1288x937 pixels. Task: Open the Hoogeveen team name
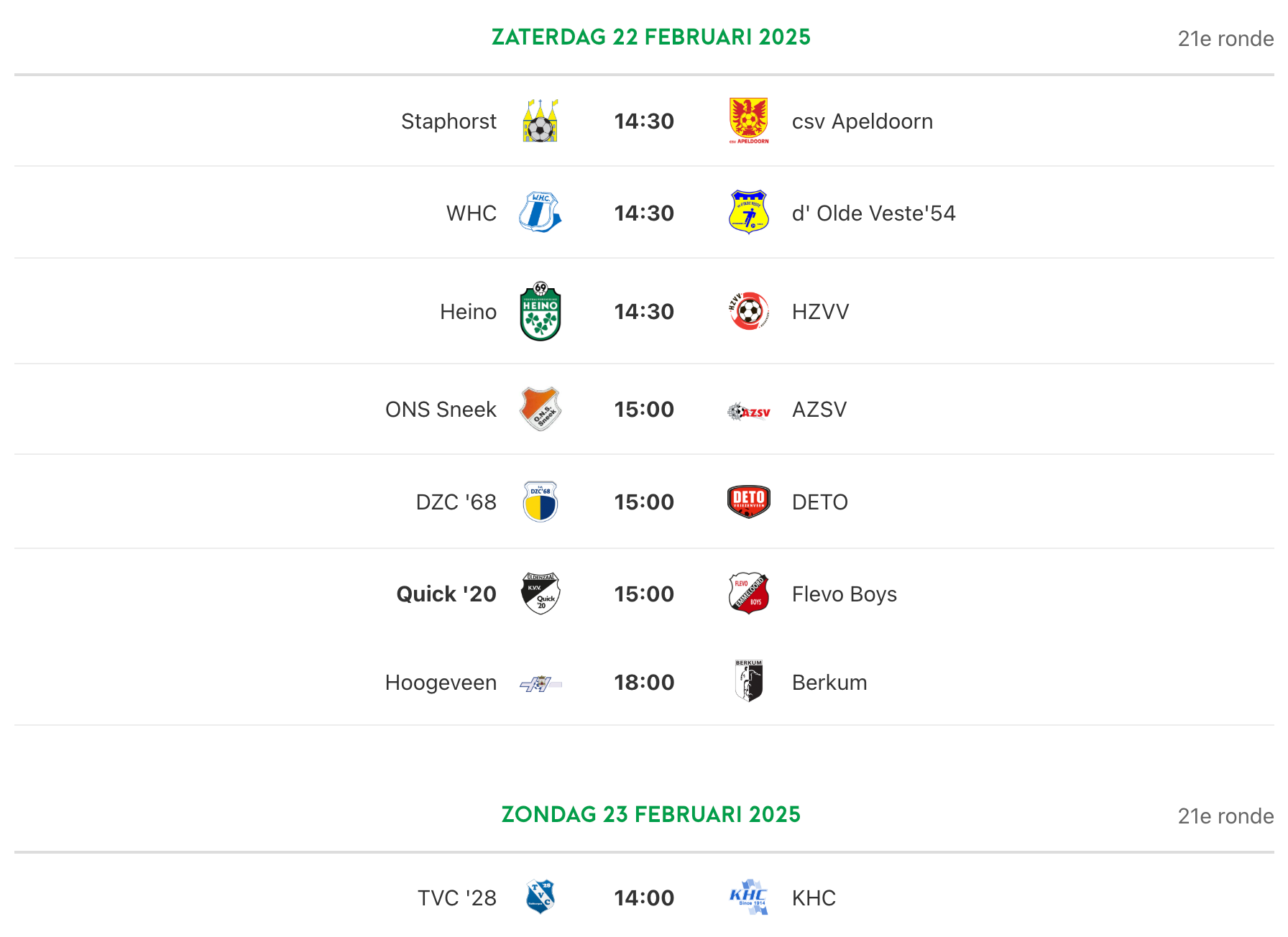[441, 683]
